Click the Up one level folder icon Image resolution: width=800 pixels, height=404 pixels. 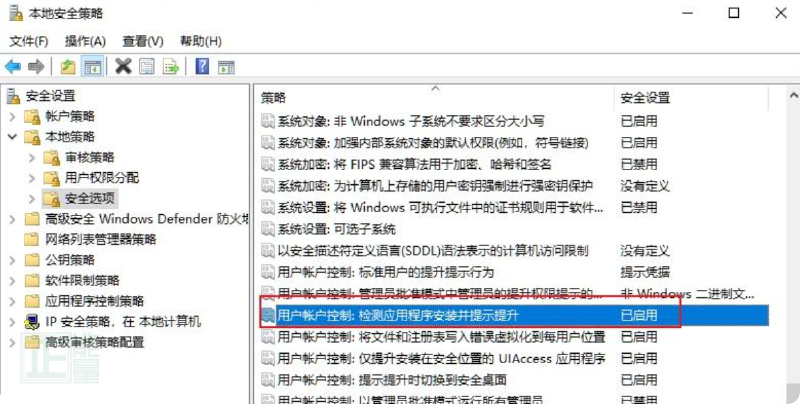click(68, 66)
